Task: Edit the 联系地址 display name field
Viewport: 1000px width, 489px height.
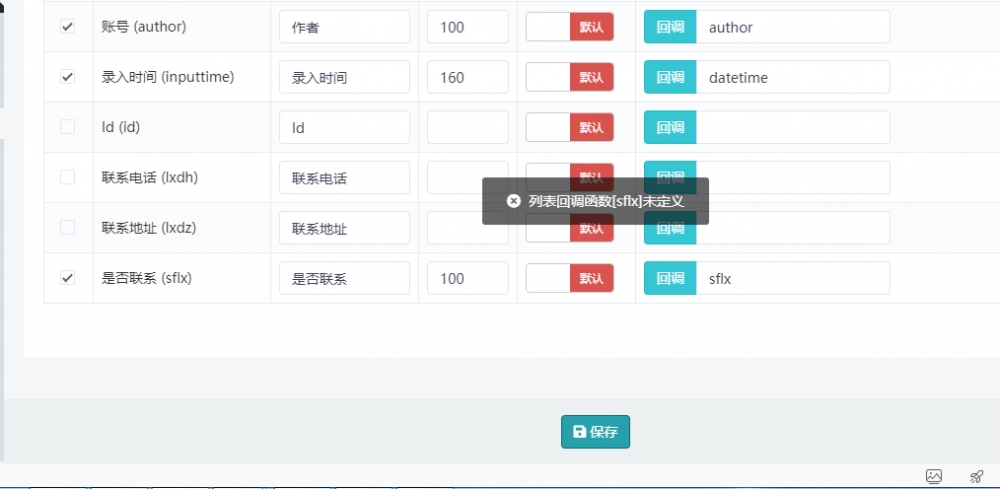Action: click(344, 228)
